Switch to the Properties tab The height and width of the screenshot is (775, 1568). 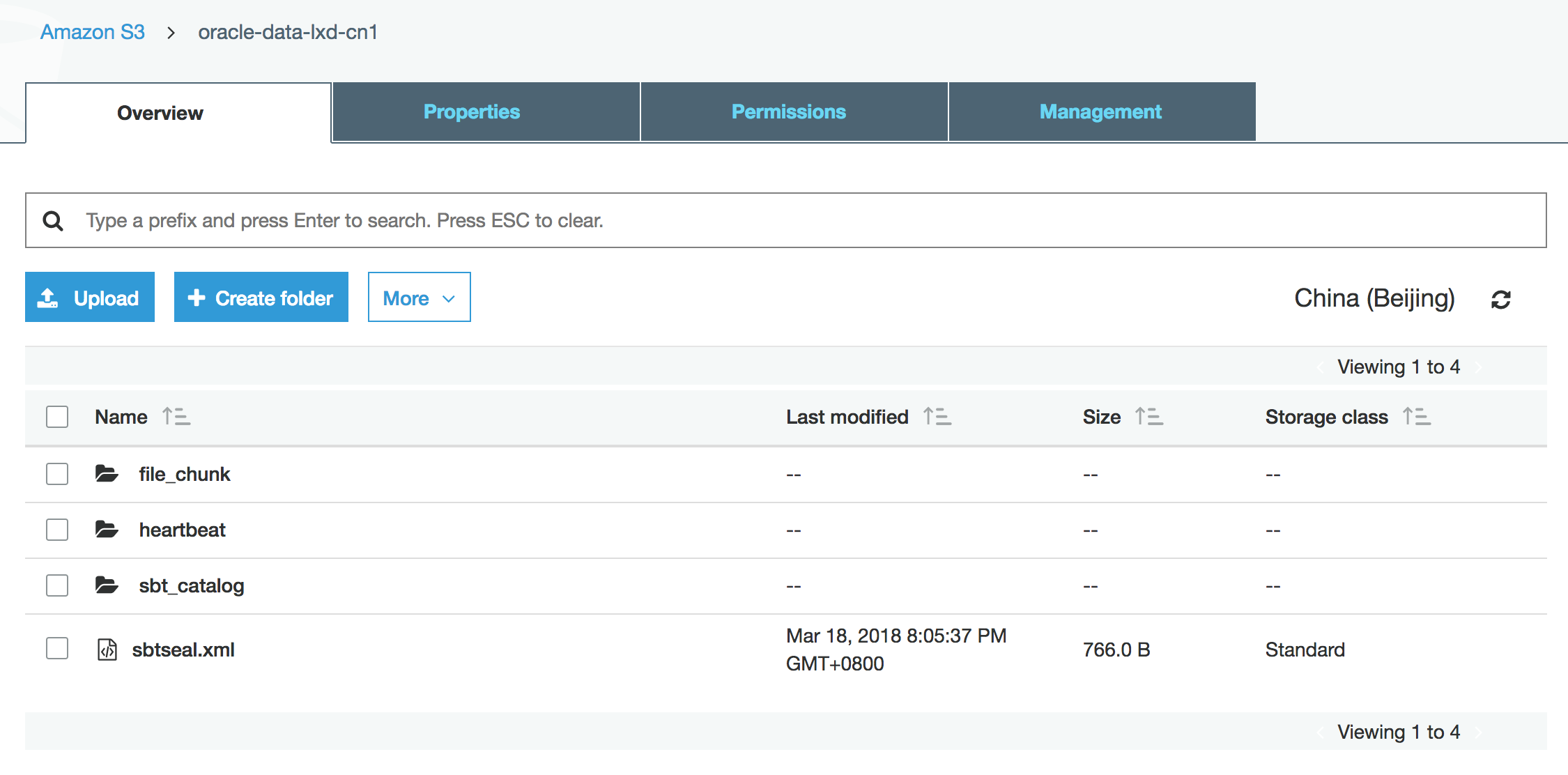click(x=472, y=112)
